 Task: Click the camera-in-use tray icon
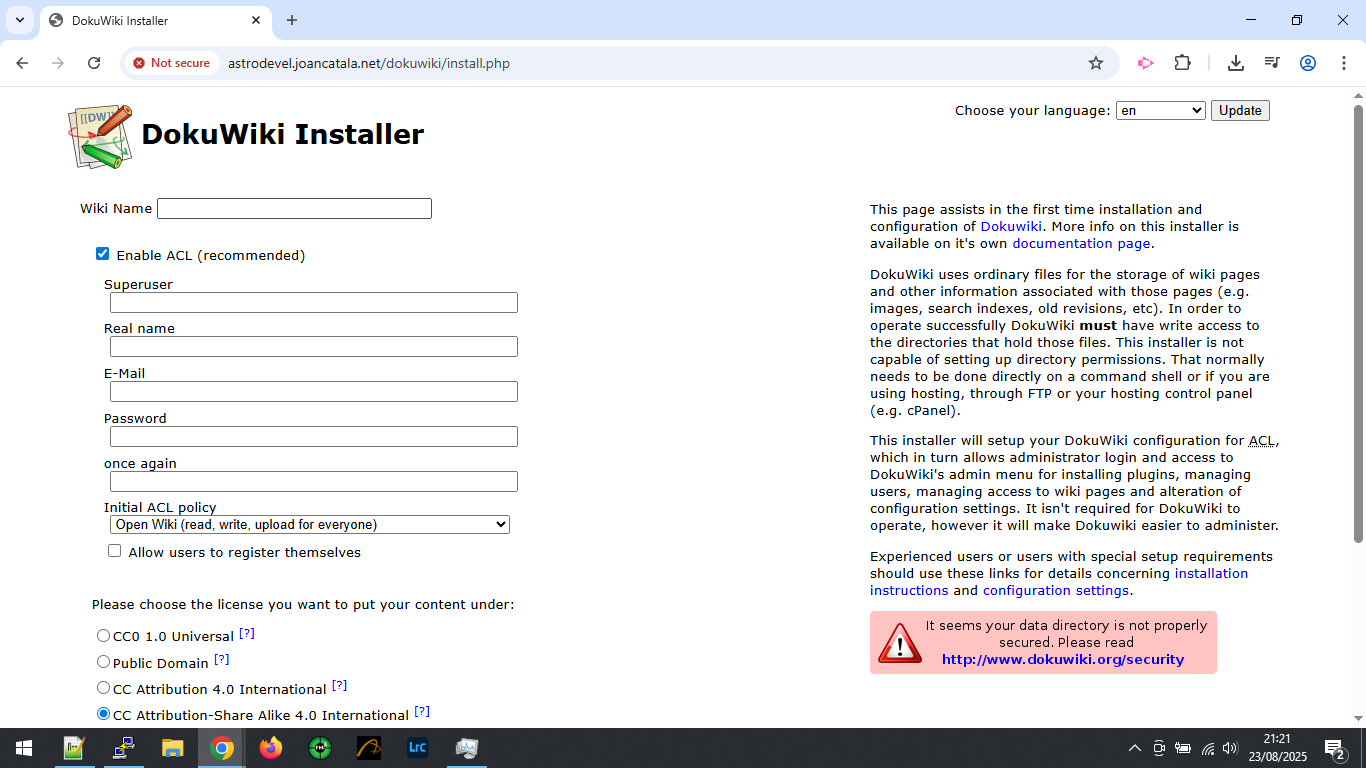click(1159, 748)
